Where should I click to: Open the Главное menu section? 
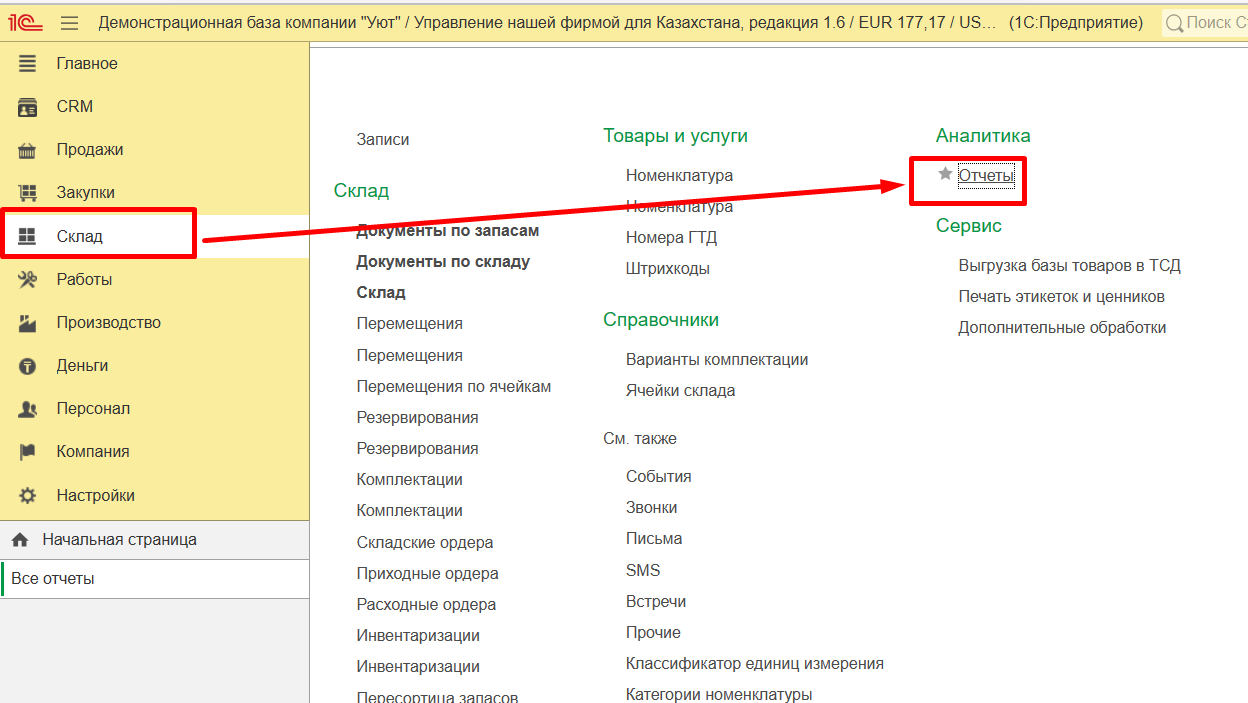coord(87,62)
